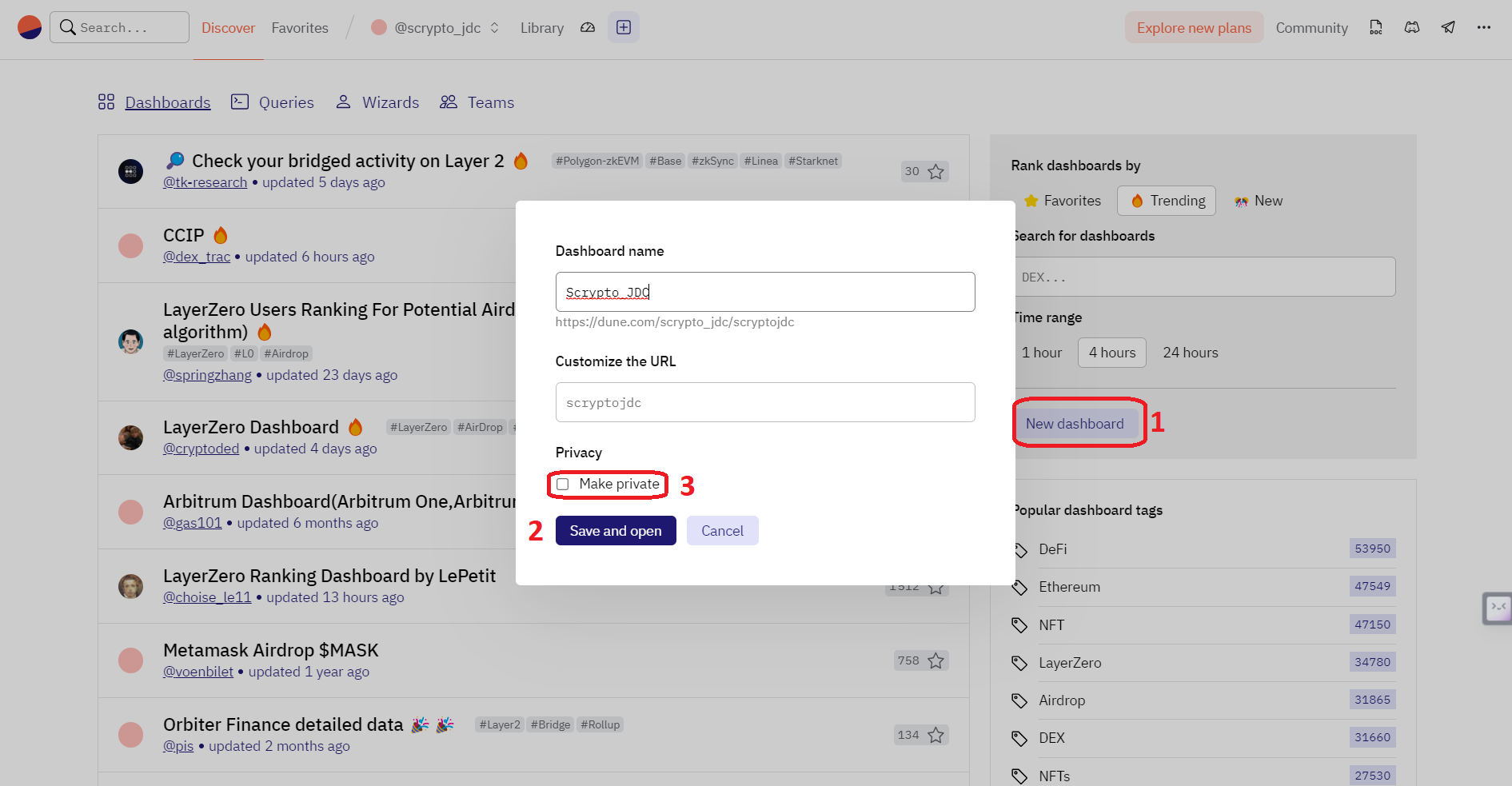Screen dimensions: 1512x786
Task: Click the Dune logo in the header
Action: 30,27
